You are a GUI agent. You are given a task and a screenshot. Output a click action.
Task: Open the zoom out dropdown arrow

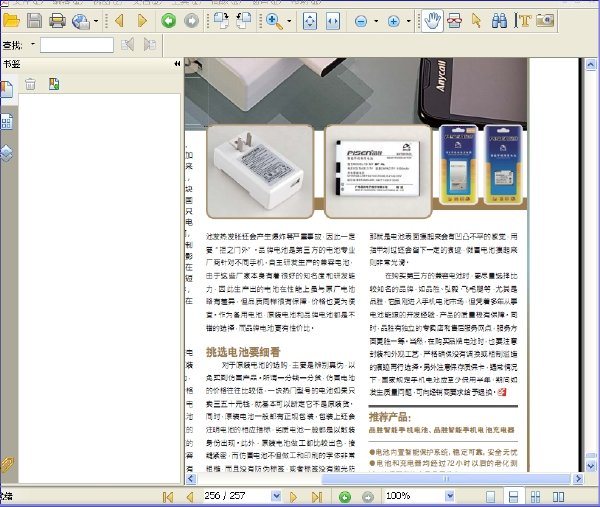coord(376,21)
